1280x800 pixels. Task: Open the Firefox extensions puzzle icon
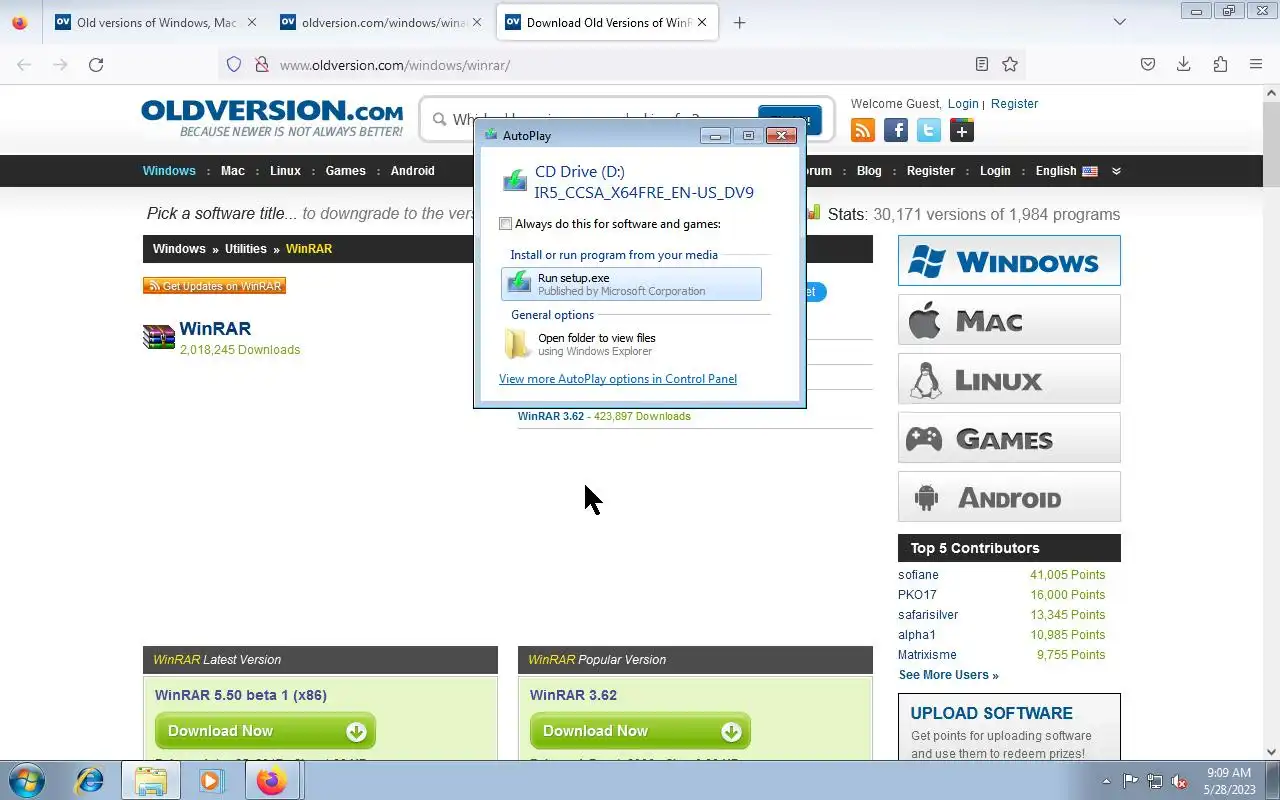pyautogui.click(x=1220, y=64)
